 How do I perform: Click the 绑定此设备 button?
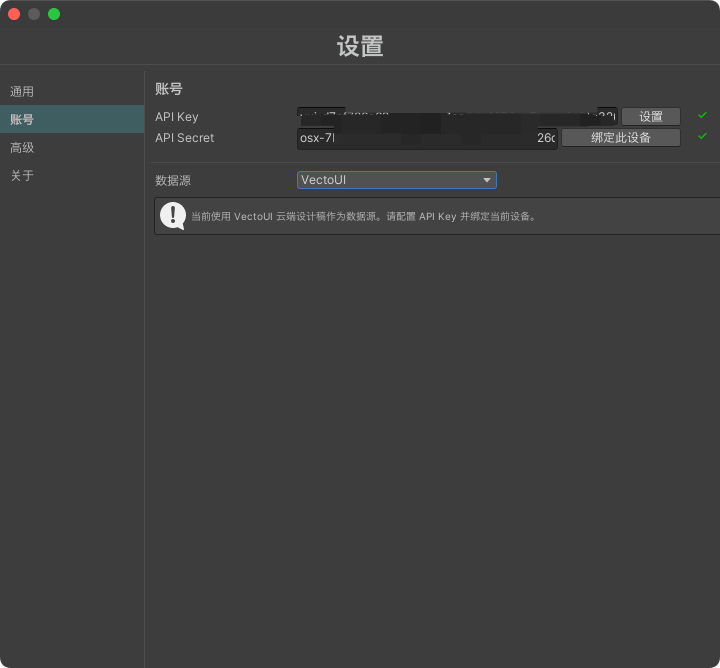pos(621,138)
